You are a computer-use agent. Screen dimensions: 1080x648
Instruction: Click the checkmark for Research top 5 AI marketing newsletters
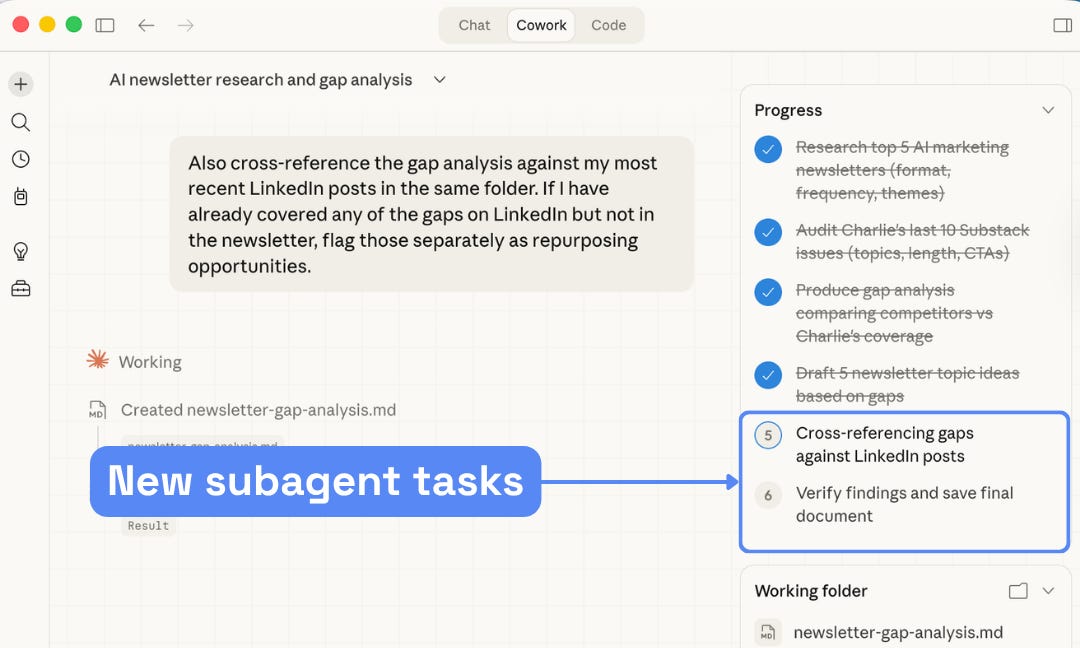(767, 149)
